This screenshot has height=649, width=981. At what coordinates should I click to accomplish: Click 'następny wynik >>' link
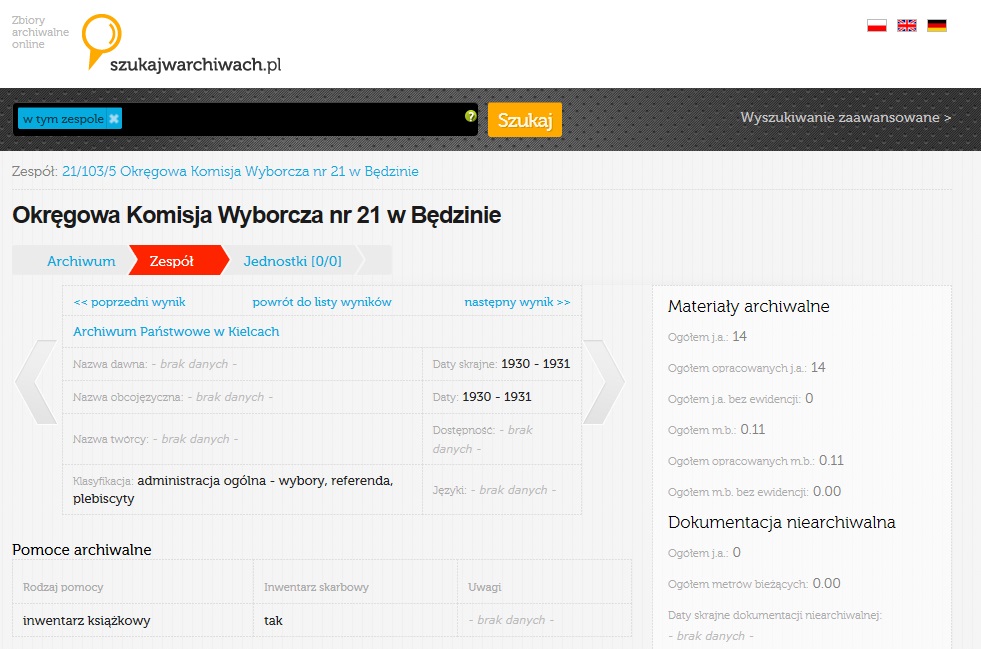pos(517,302)
